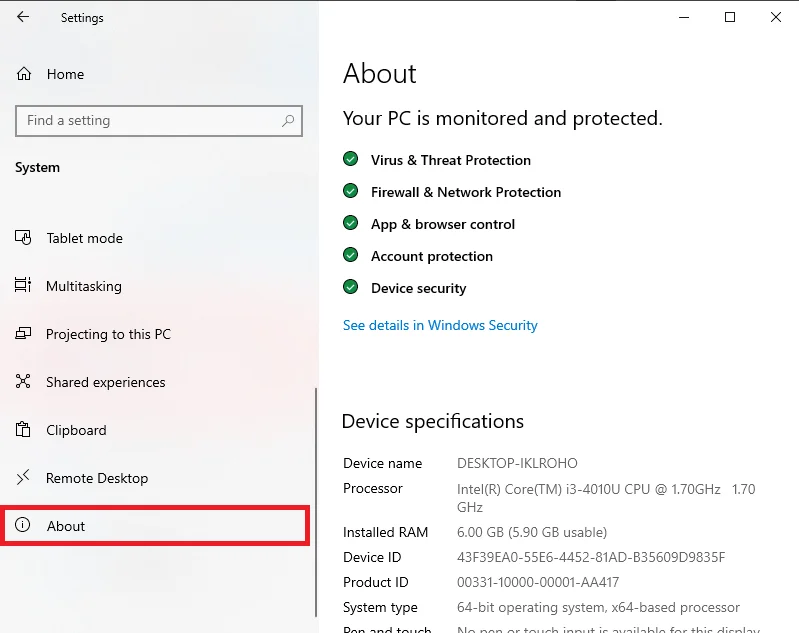Screen dimensions: 799x633
Task: Click Device security green checkmark
Action: click(351, 287)
